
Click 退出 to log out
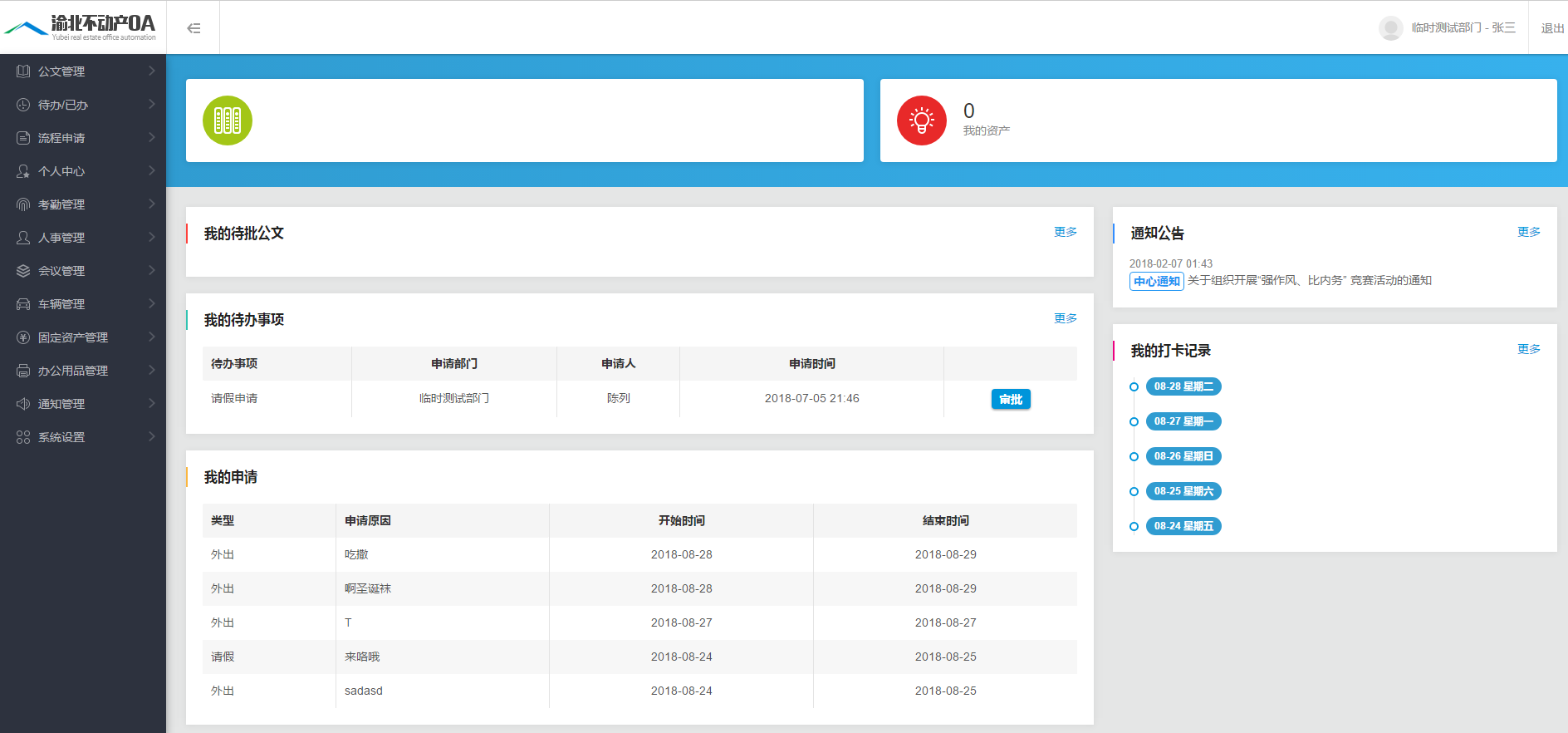(1551, 28)
